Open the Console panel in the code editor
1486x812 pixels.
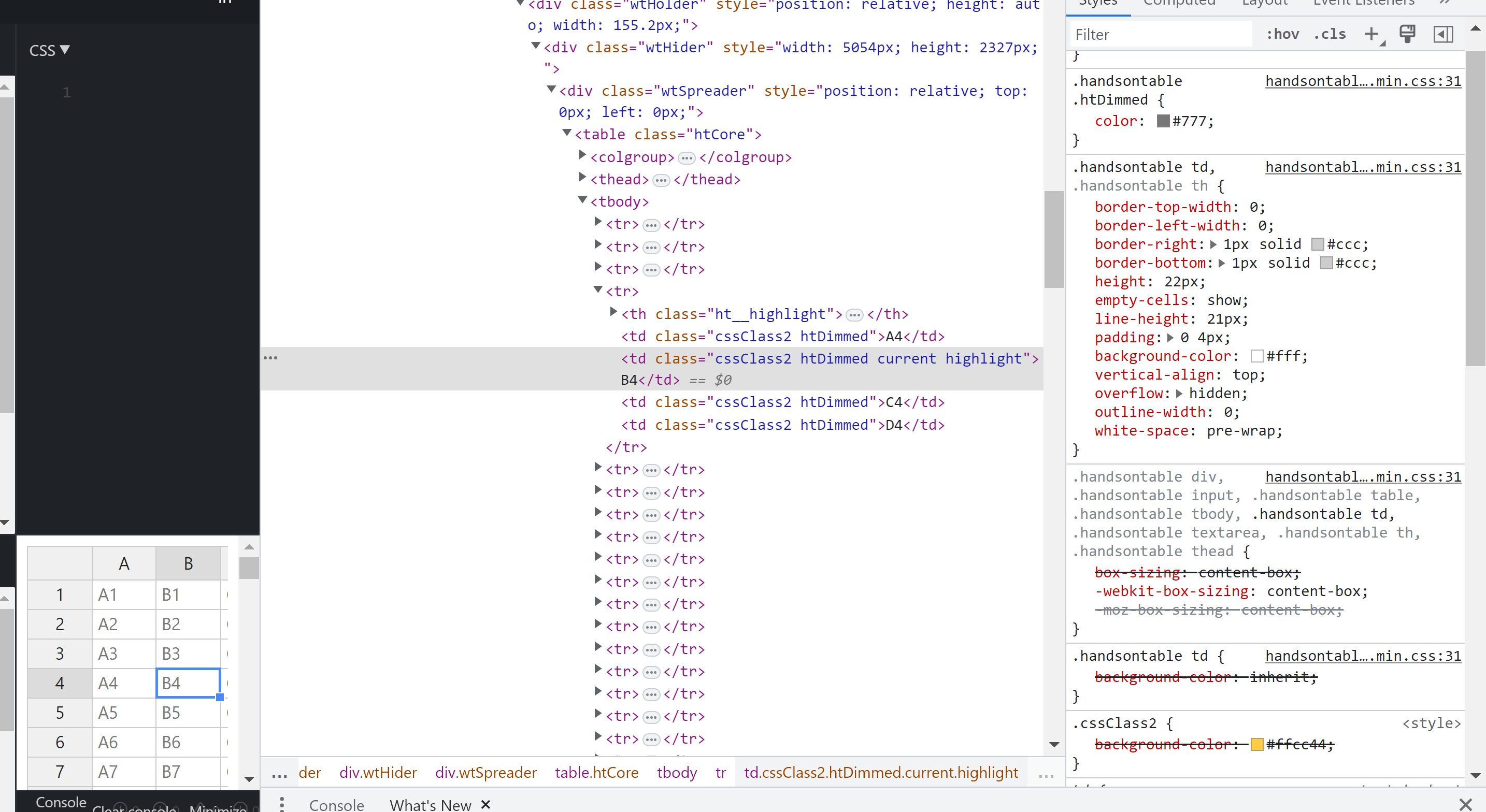coord(61,802)
